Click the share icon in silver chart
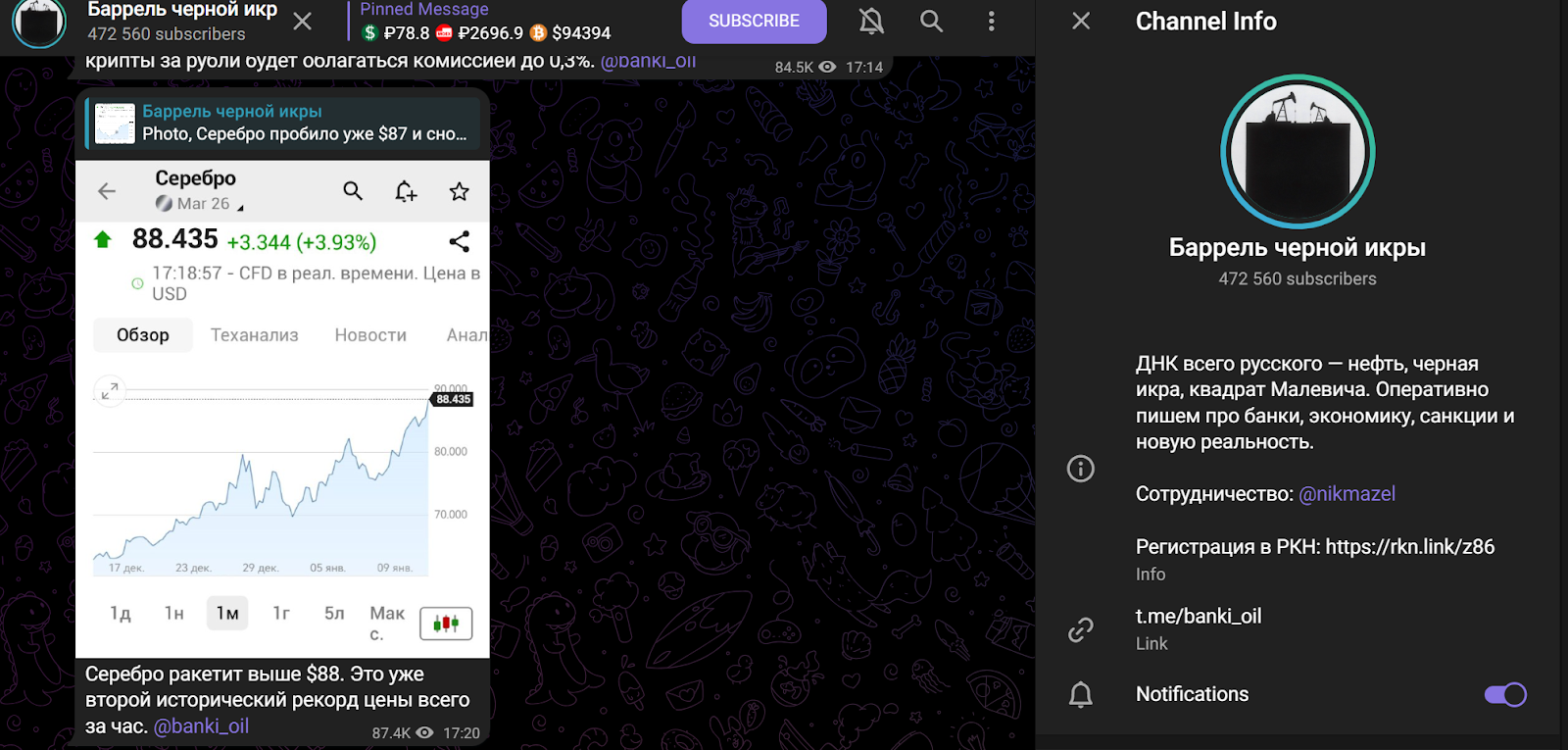The height and width of the screenshot is (750, 1568). (459, 241)
